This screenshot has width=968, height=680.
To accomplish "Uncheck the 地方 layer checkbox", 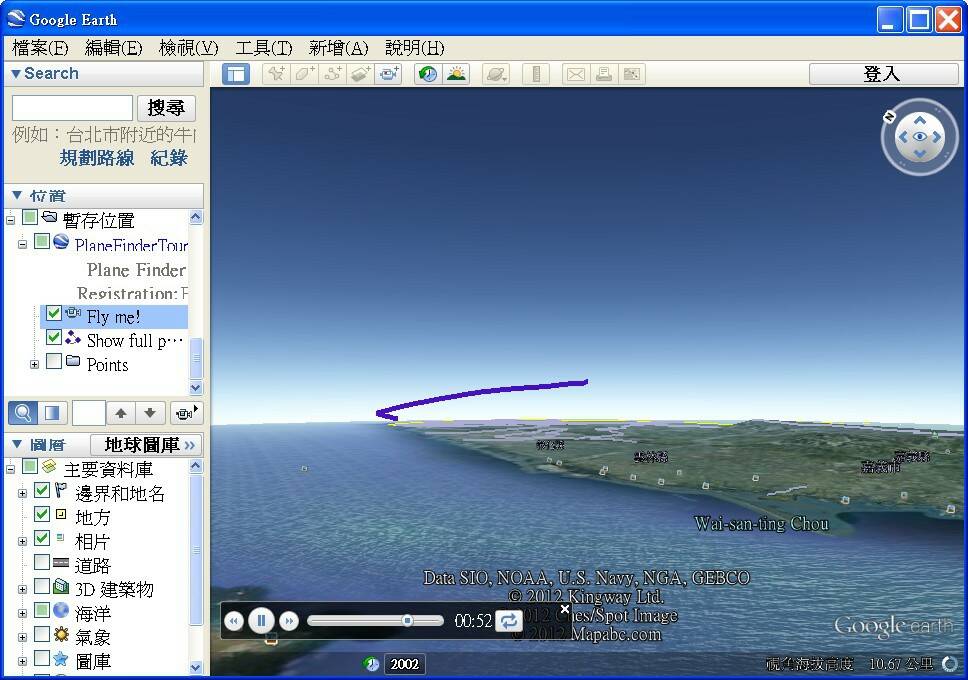I will (x=42, y=514).
